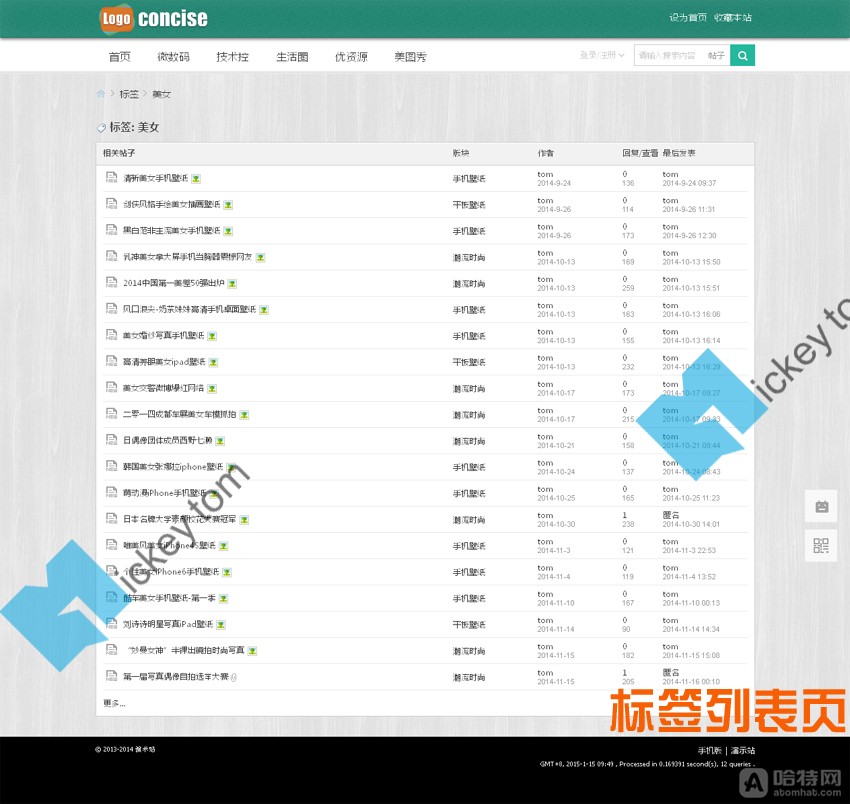Open the 美图秀 navigation item
850x804 pixels.
[x=410, y=56]
